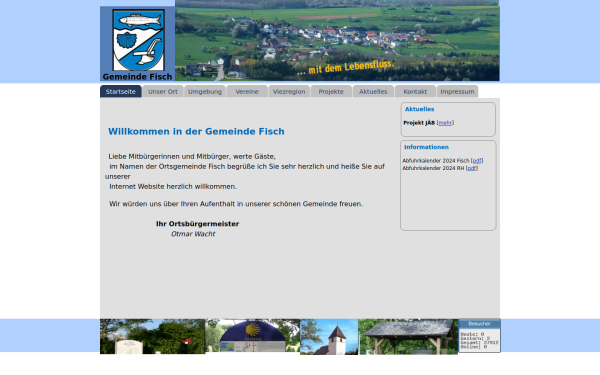View the Impressum tab
Viewport: 600px width, 375px height.
point(458,91)
